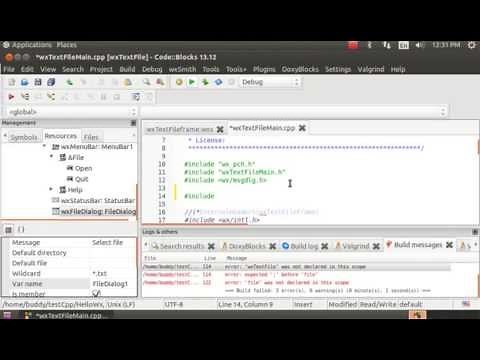The width and height of the screenshot is (480, 360).
Task: Select the Quit item in the resource tree
Action: 82,179
